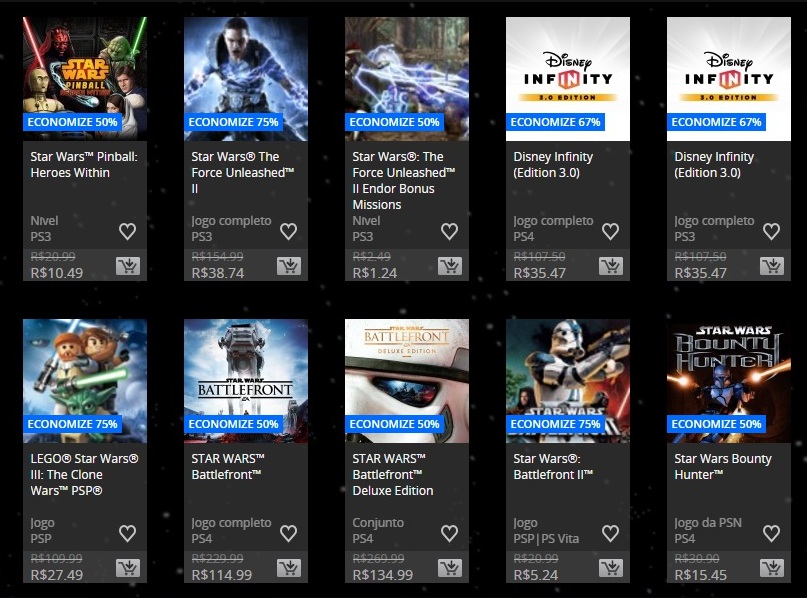The width and height of the screenshot is (807, 598).
Task: Wishlist STAR WARS Battlefront PS4 full game
Action: click(289, 533)
